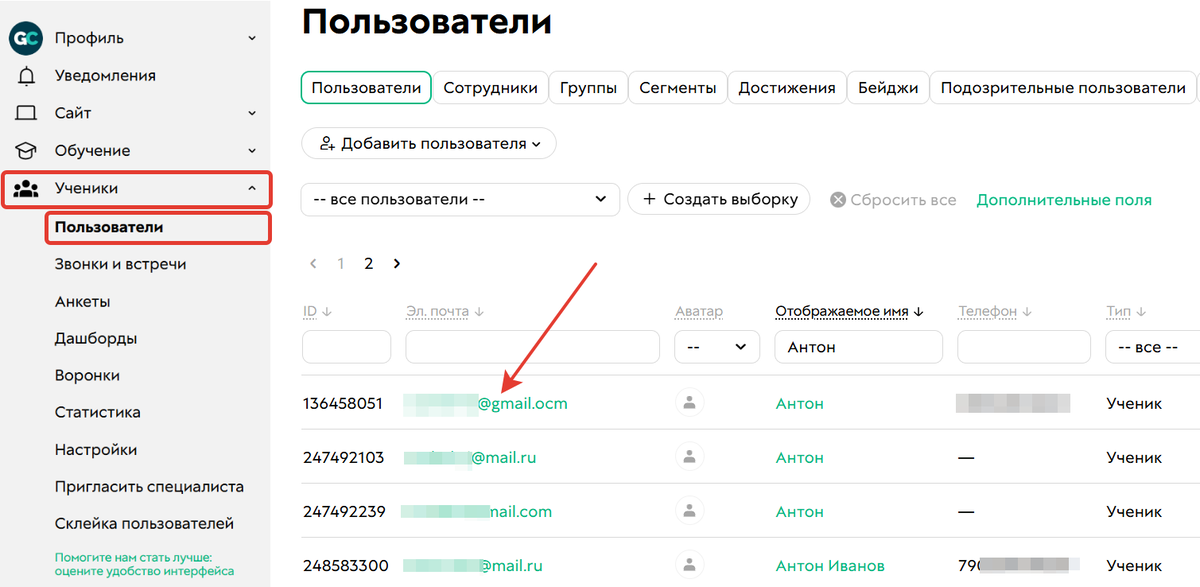The width and height of the screenshot is (1200, 587).
Task: Click the Отображаемое имя filter field containing 'Антон'
Action: (858, 346)
